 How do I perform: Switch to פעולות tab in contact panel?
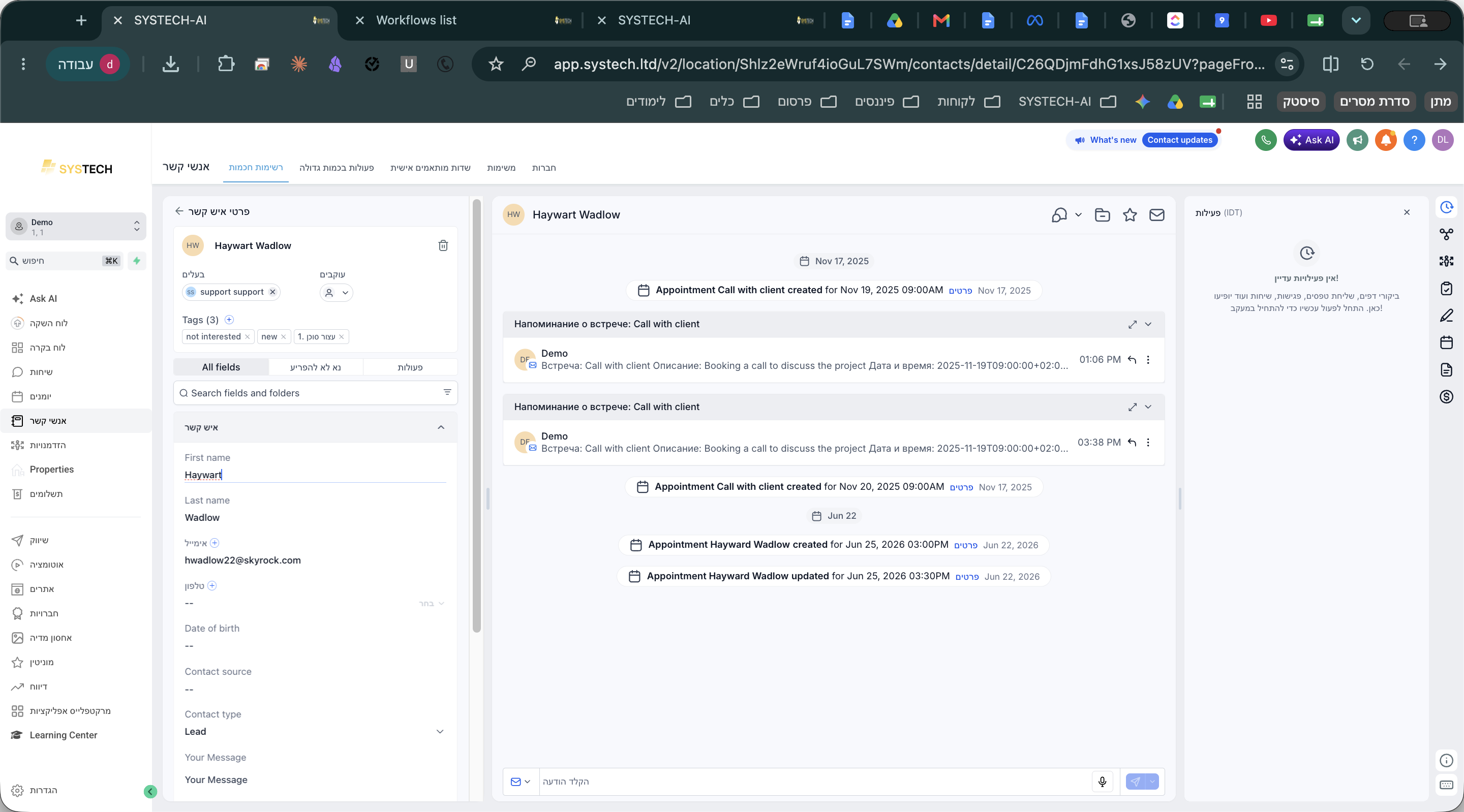[x=410, y=366]
